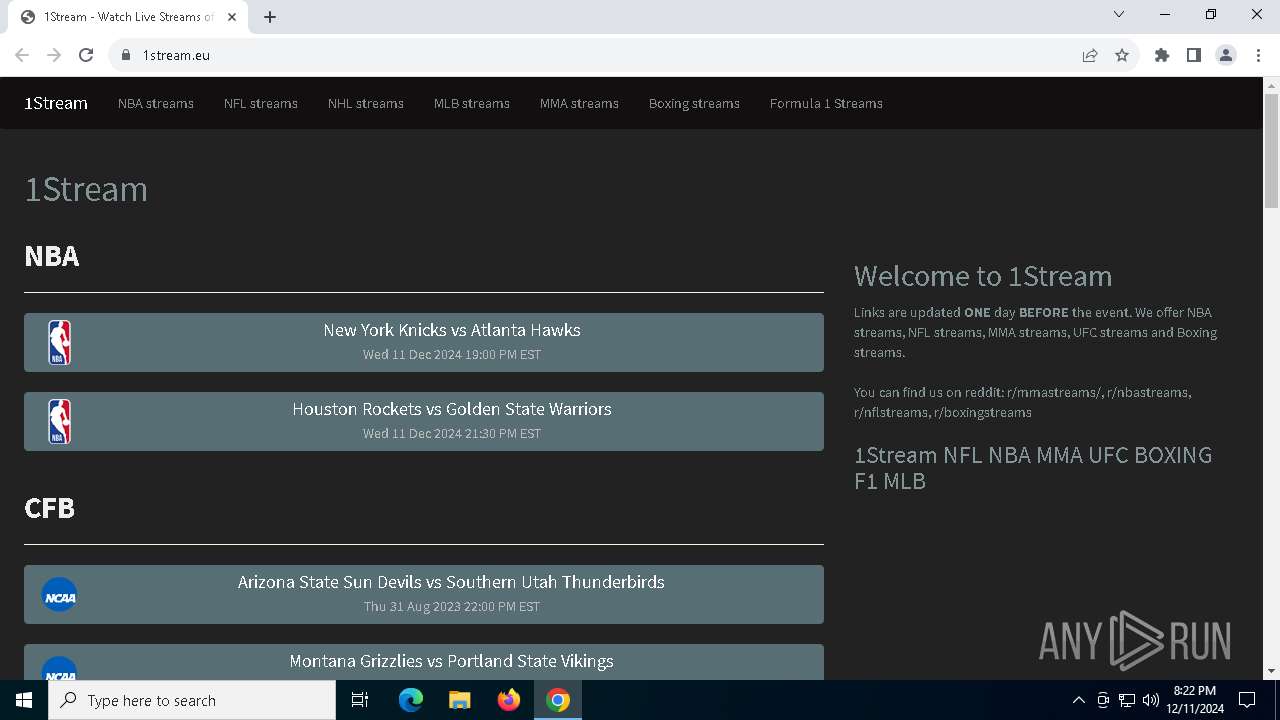1280x720 pixels.
Task: Go to NFL streams menu item
Action: (x=261, y=103)
